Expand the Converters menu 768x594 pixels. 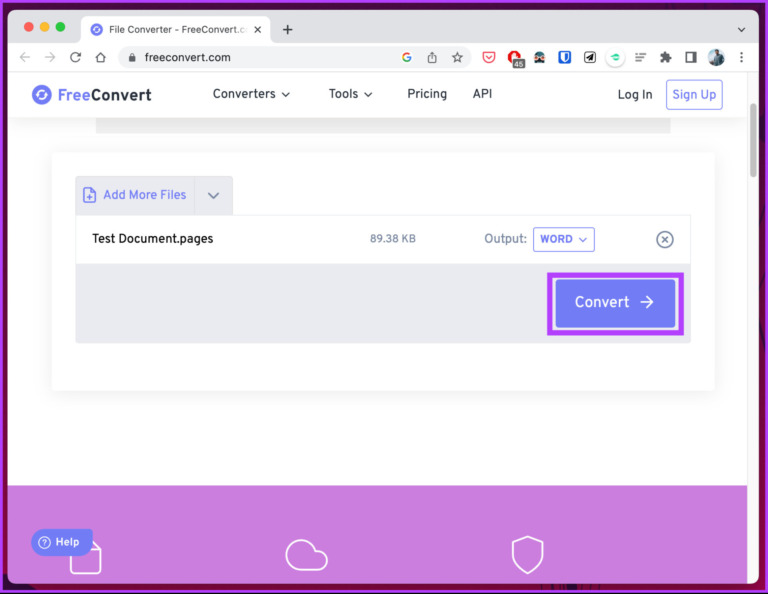click(251, 94)
